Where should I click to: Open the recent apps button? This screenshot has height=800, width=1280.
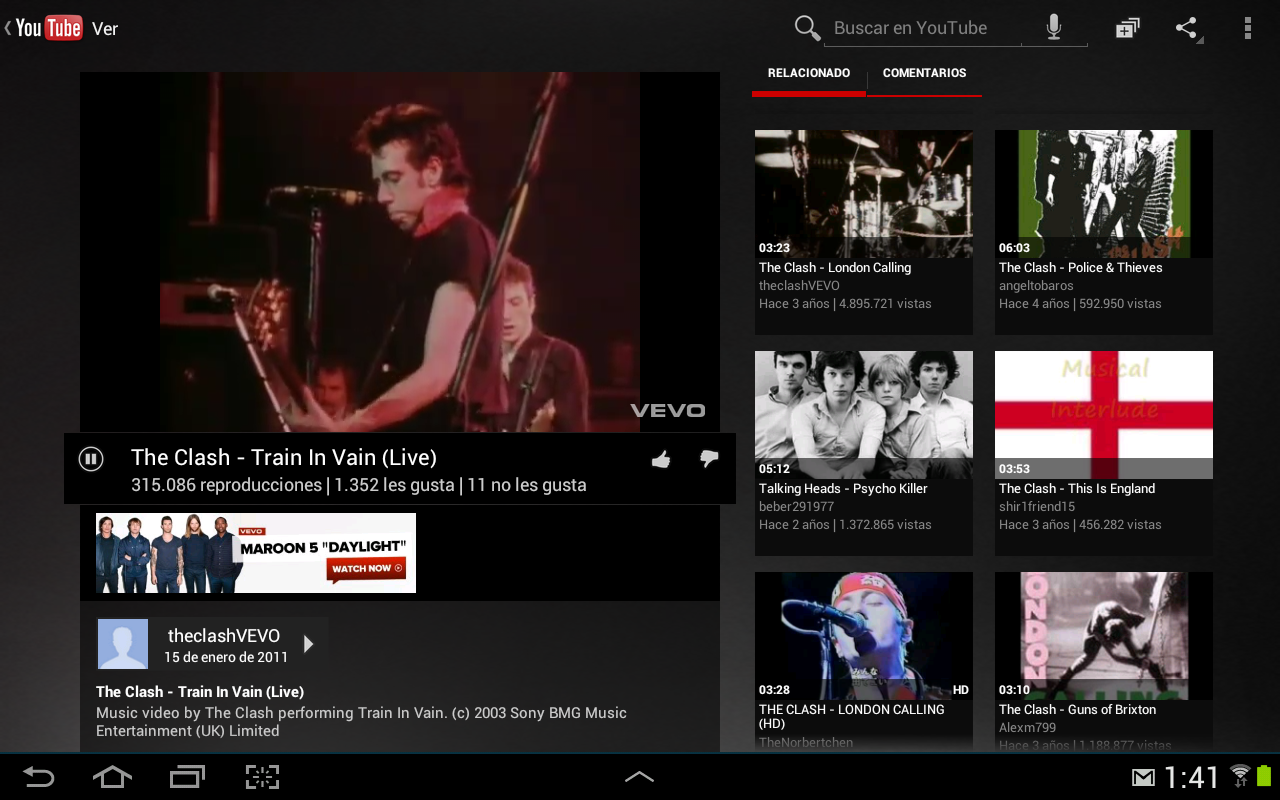(x=187, y=777)
